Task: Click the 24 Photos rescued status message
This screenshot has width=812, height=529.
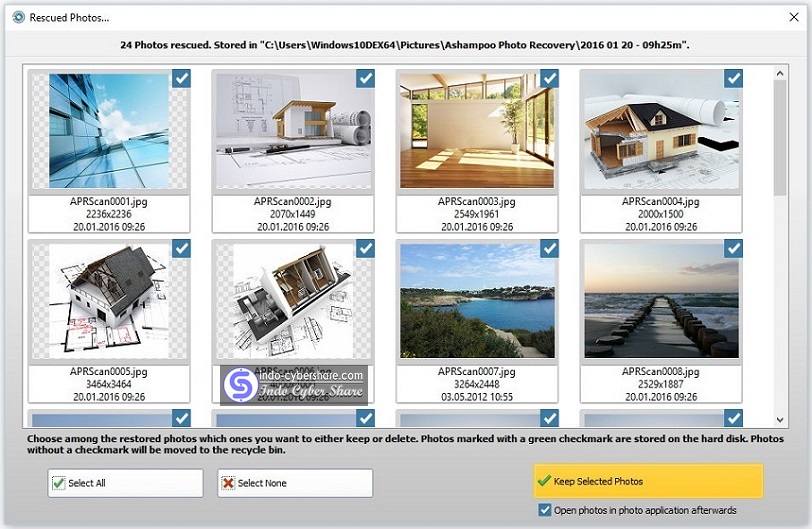Action: [405, 45]
